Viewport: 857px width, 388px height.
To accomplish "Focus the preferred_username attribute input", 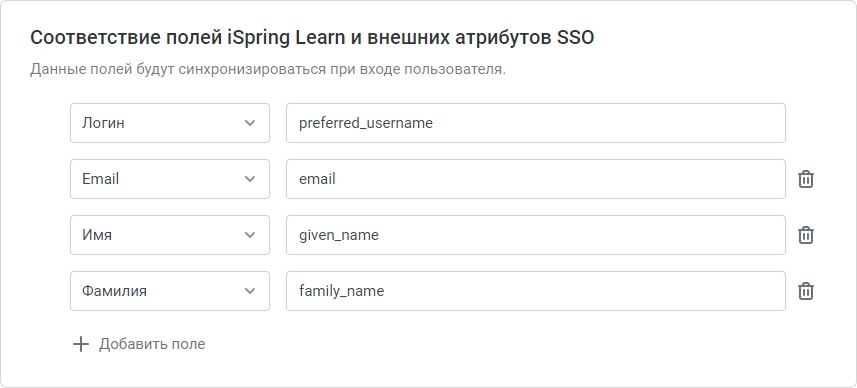I will (x=536, y=123).
